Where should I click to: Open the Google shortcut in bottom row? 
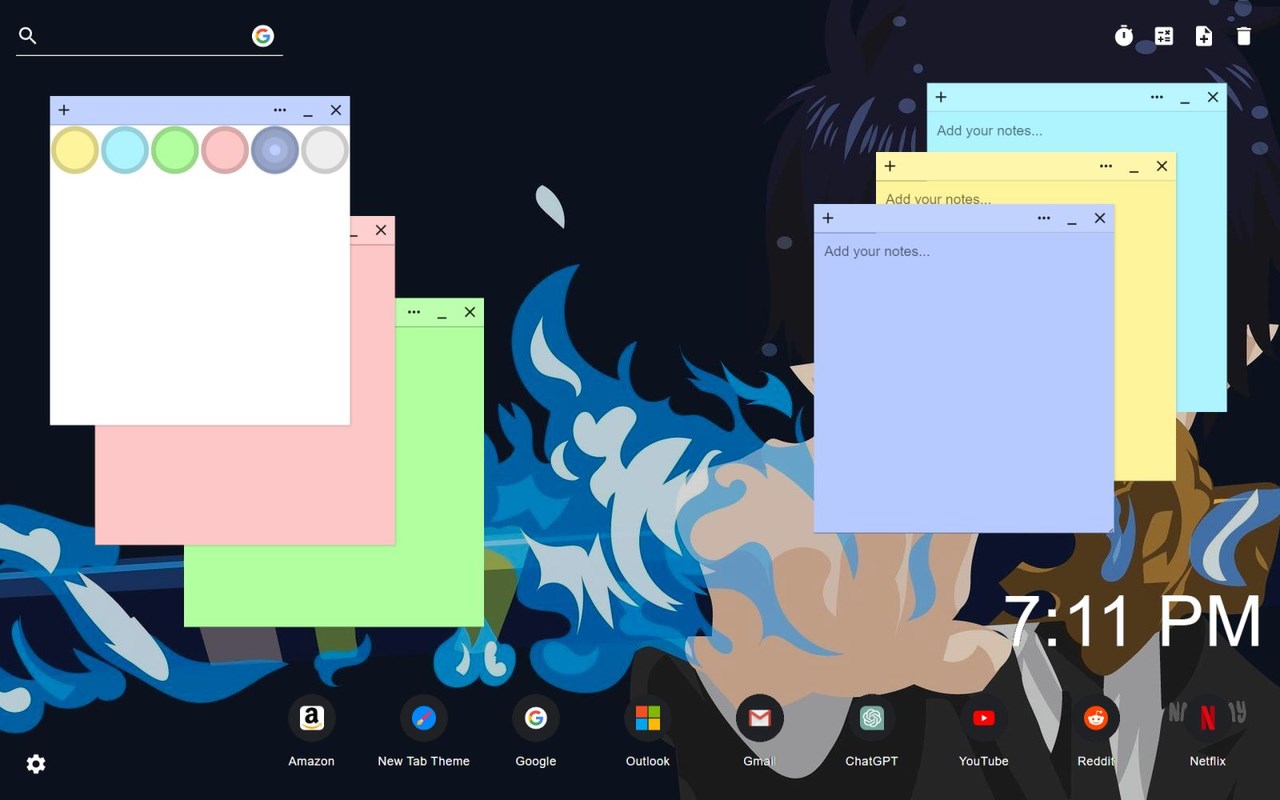[x=536, y=732]
